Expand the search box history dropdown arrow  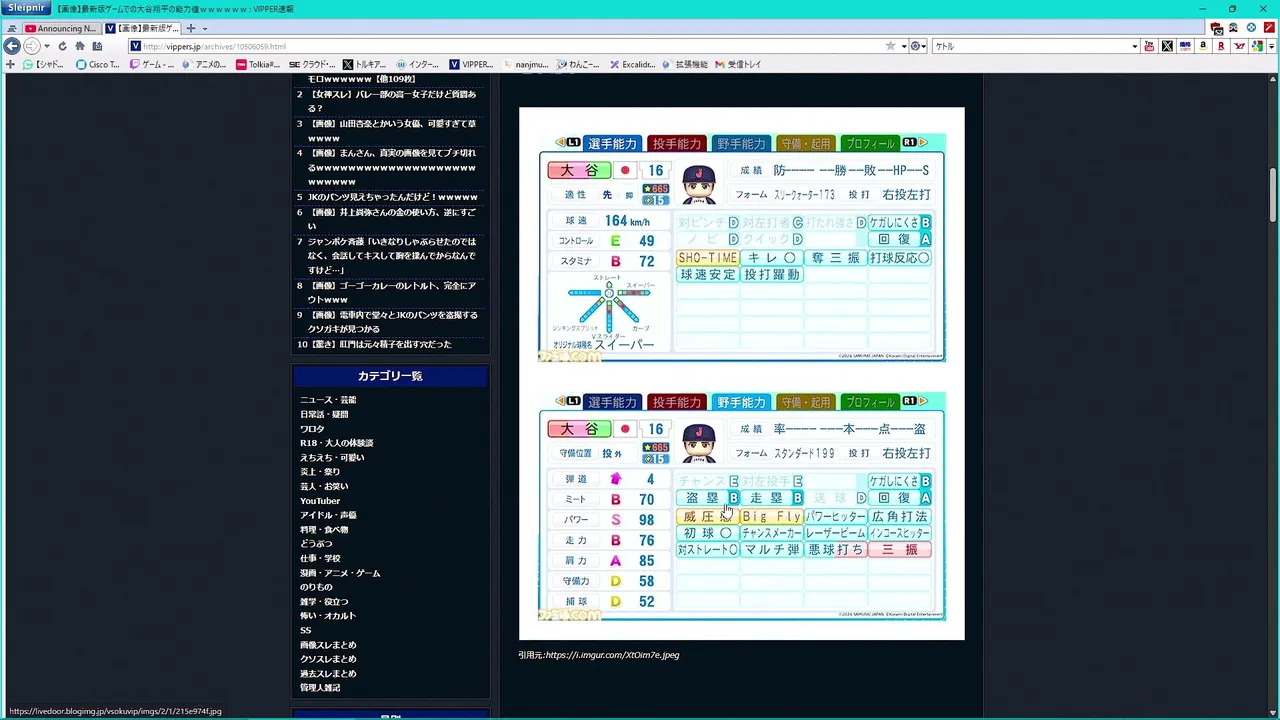tap(1135, 46)
